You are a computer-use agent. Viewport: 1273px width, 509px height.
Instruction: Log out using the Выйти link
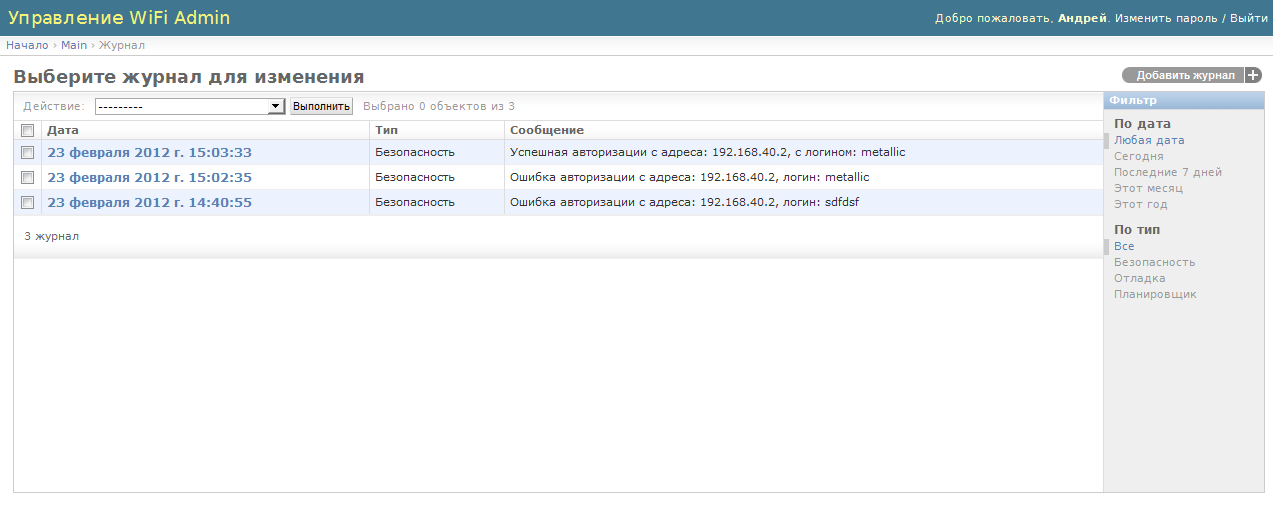click(1249, 18)
